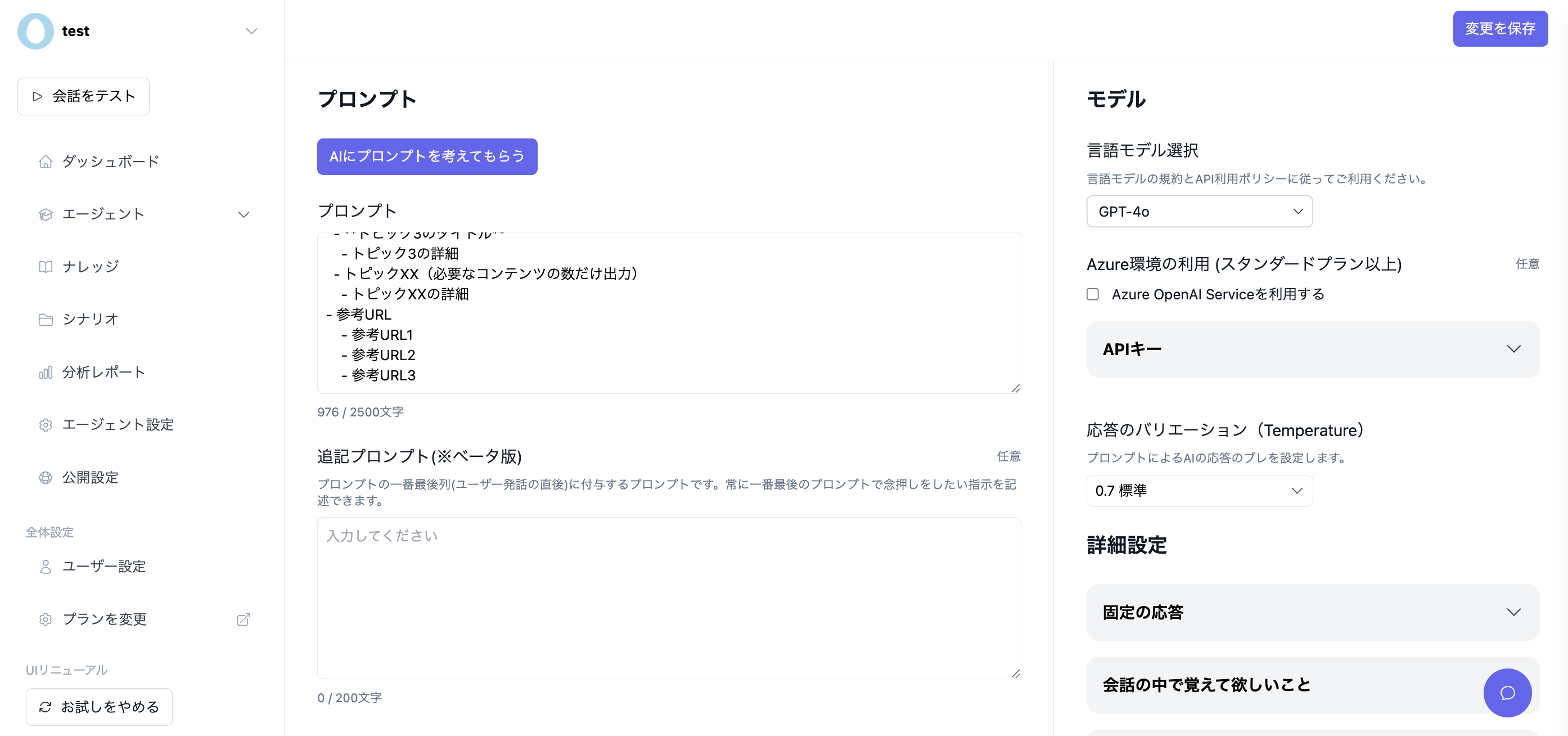The width and height of the screenshot is (1568, 736).
Task: Open the test workspace switcher chevron
Action: tap(251, 31)
